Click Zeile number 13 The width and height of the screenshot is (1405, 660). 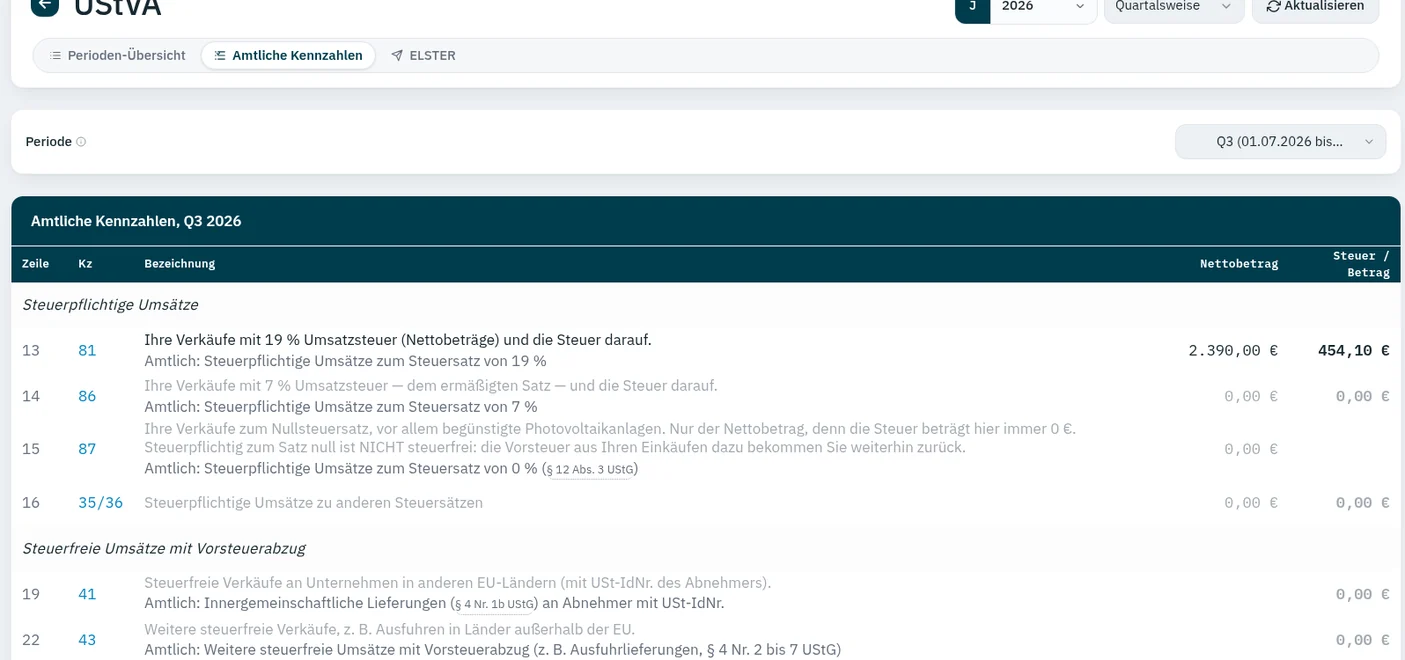pos(31,350)
